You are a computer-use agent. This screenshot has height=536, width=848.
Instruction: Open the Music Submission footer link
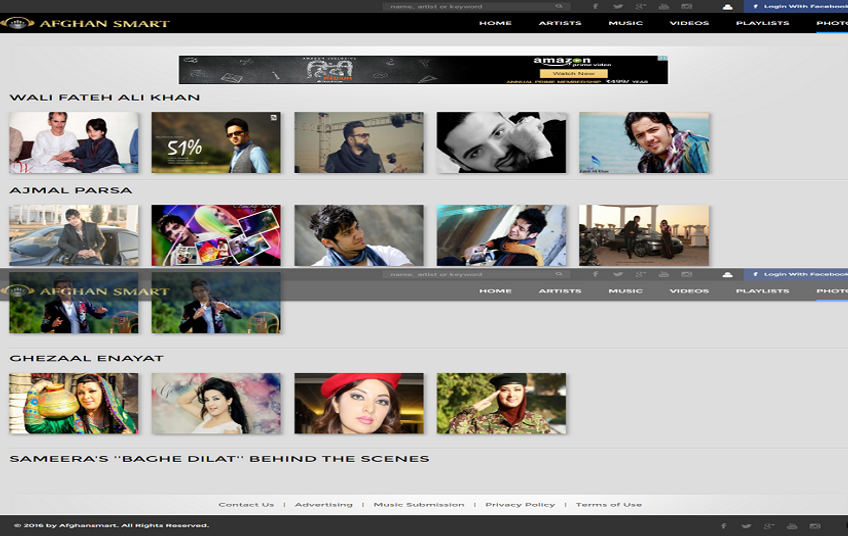click(x=419, y=505)
